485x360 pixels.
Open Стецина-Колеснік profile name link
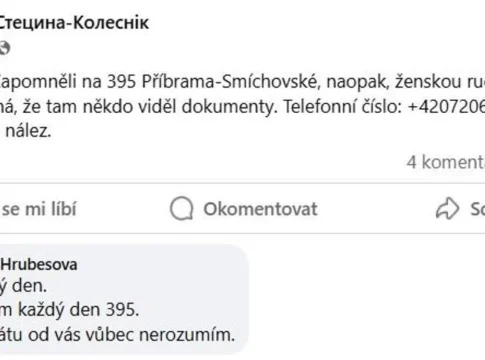[73, 23]
